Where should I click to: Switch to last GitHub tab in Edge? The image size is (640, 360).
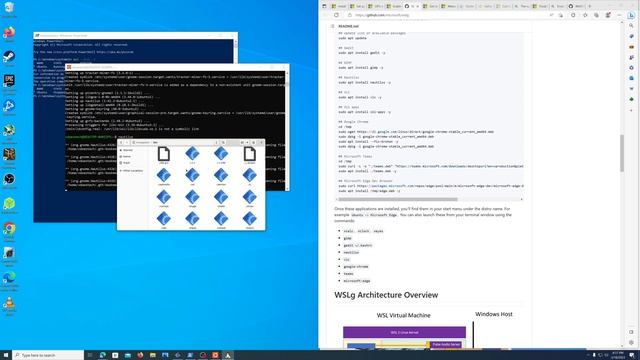click(x=576, y=6)
